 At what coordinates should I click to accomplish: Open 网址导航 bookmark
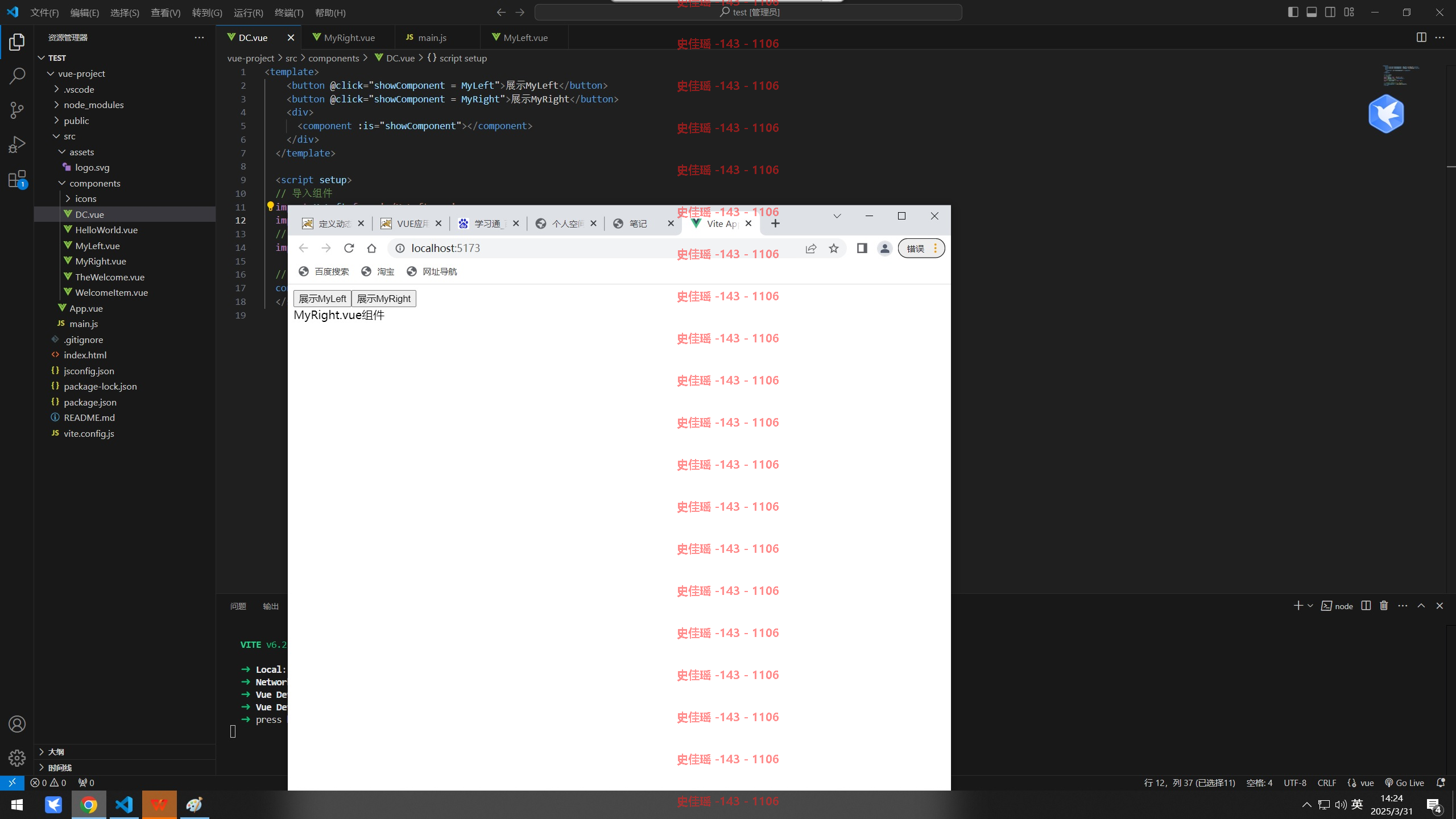(x=432, y=271)
